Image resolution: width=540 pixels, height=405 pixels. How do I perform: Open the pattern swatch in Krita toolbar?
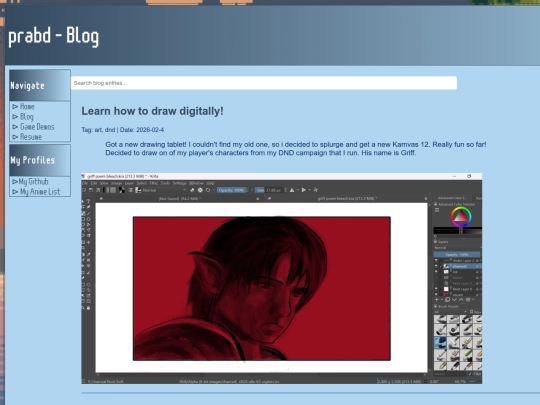coord(113,190)
